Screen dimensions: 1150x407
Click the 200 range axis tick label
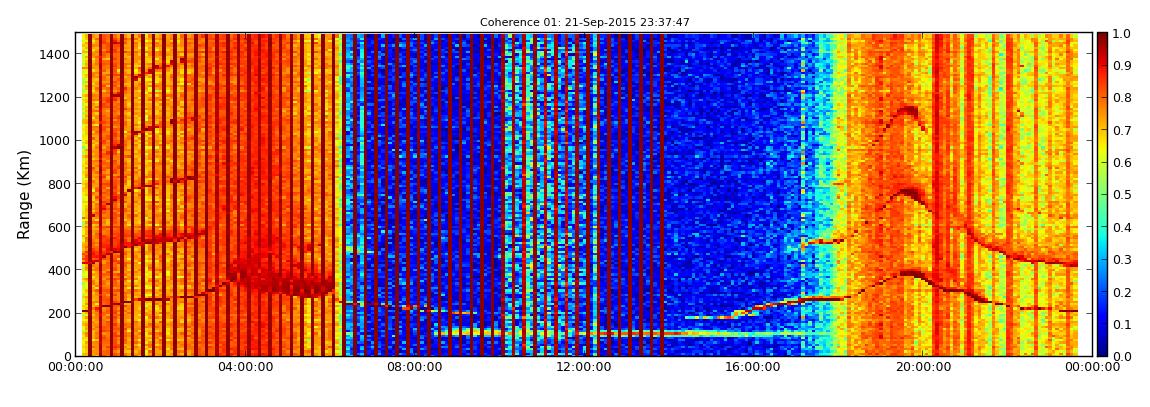pos(59,313)
